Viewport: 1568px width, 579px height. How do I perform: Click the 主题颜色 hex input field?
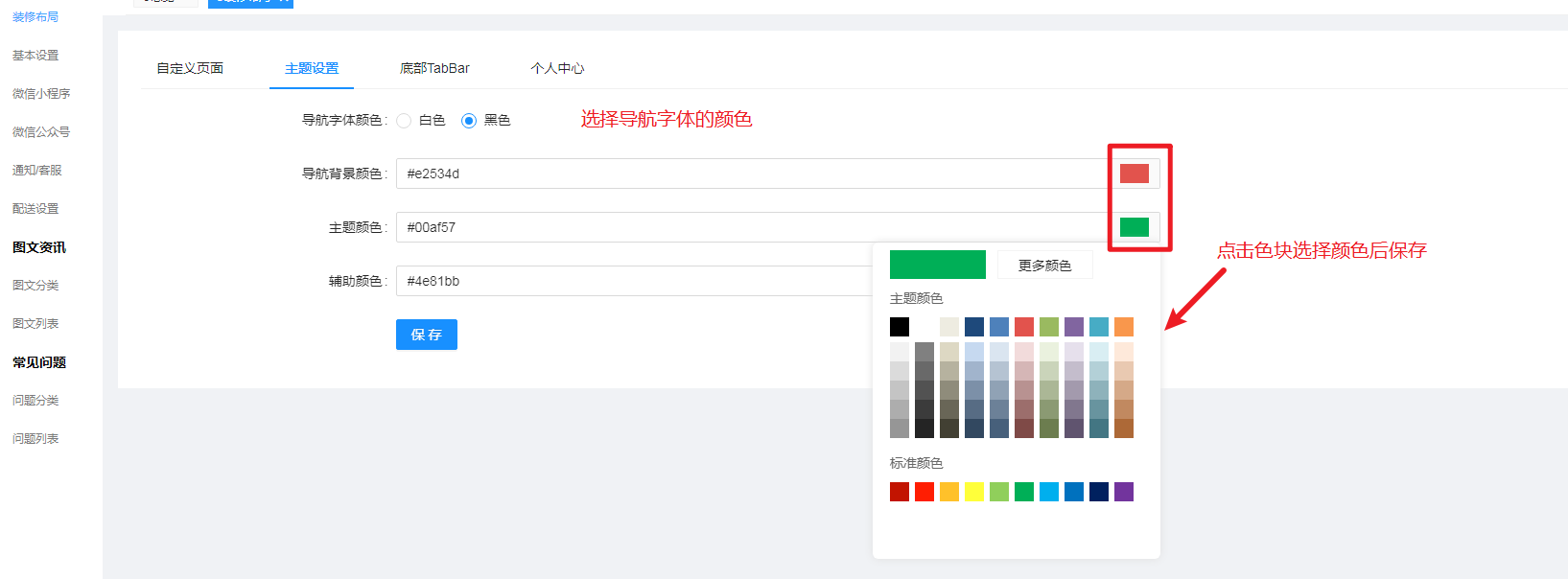[x=752, y=227]
